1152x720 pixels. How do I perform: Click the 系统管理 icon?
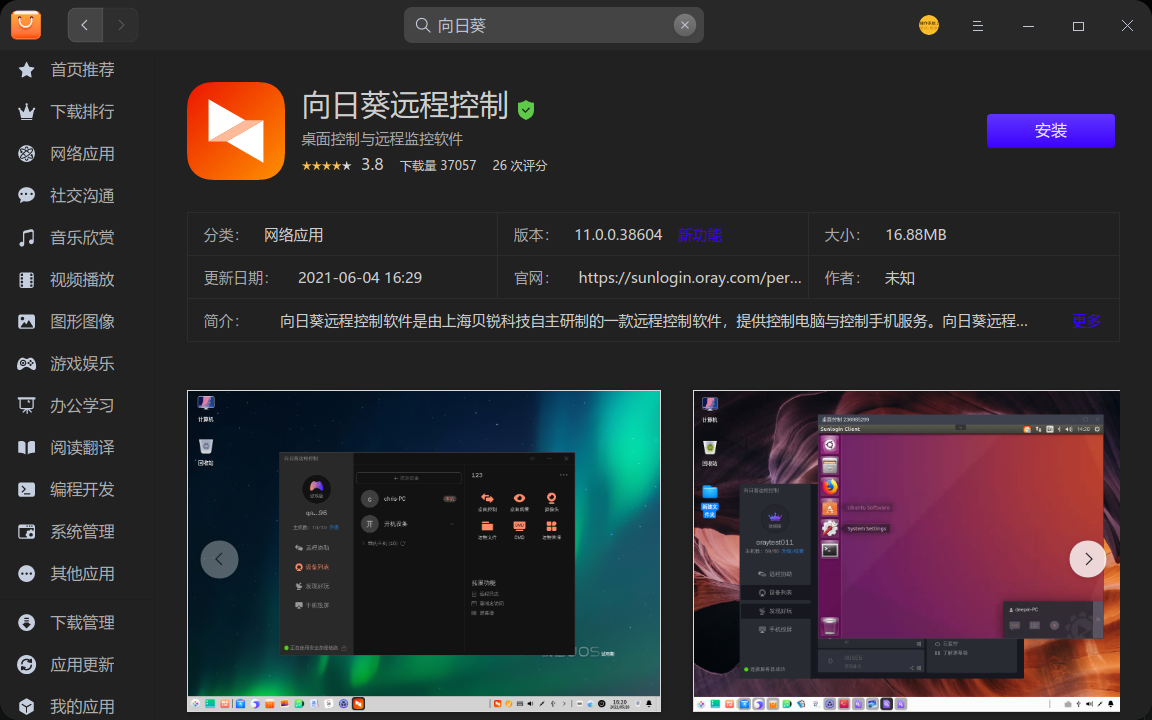26,531
